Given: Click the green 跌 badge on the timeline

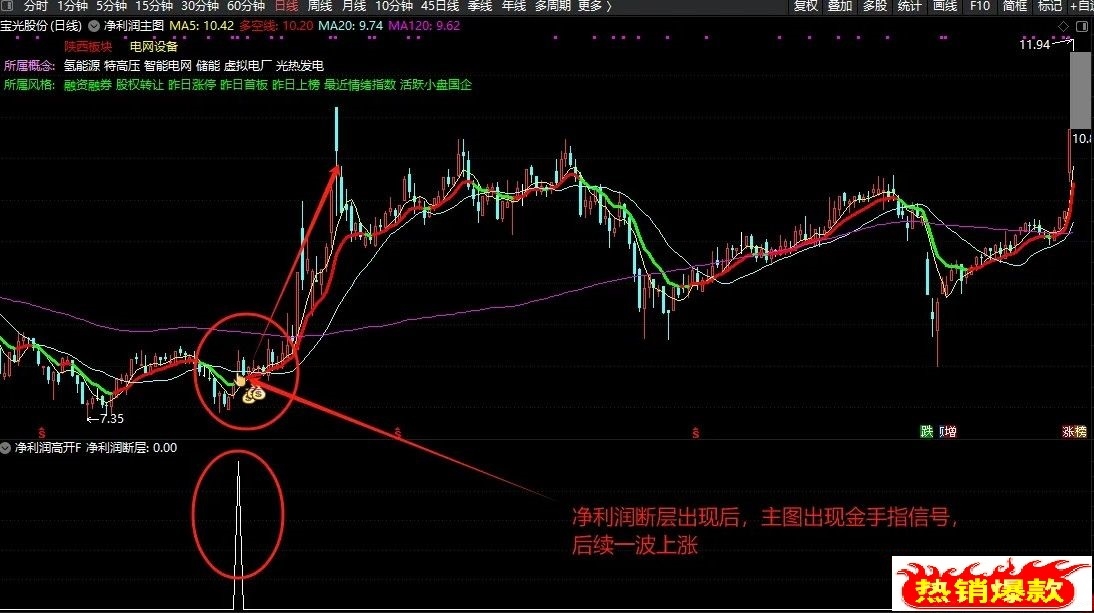Looking at the screenshot, I should (927, 432).
